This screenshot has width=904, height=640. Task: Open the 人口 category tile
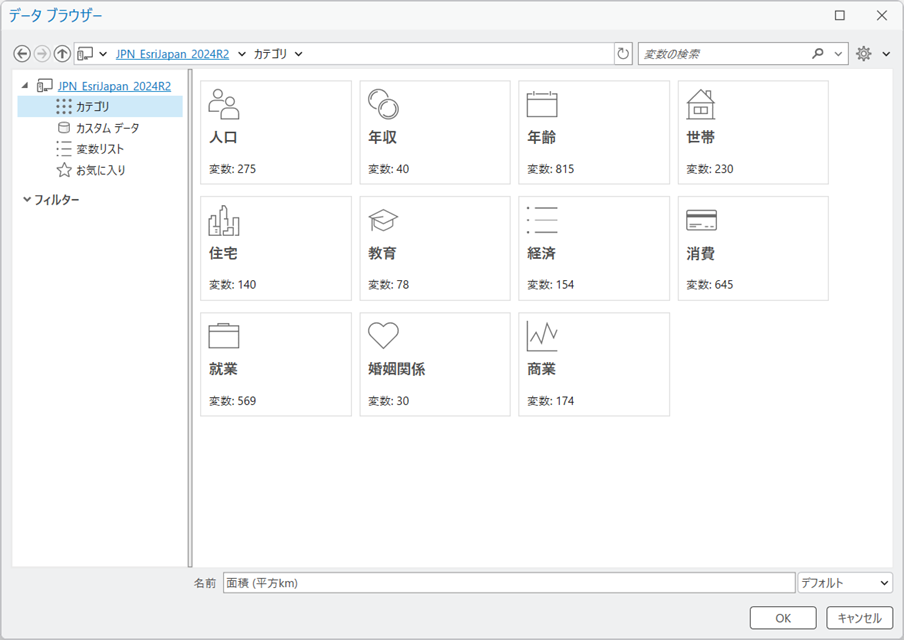[x=276, y=132]
